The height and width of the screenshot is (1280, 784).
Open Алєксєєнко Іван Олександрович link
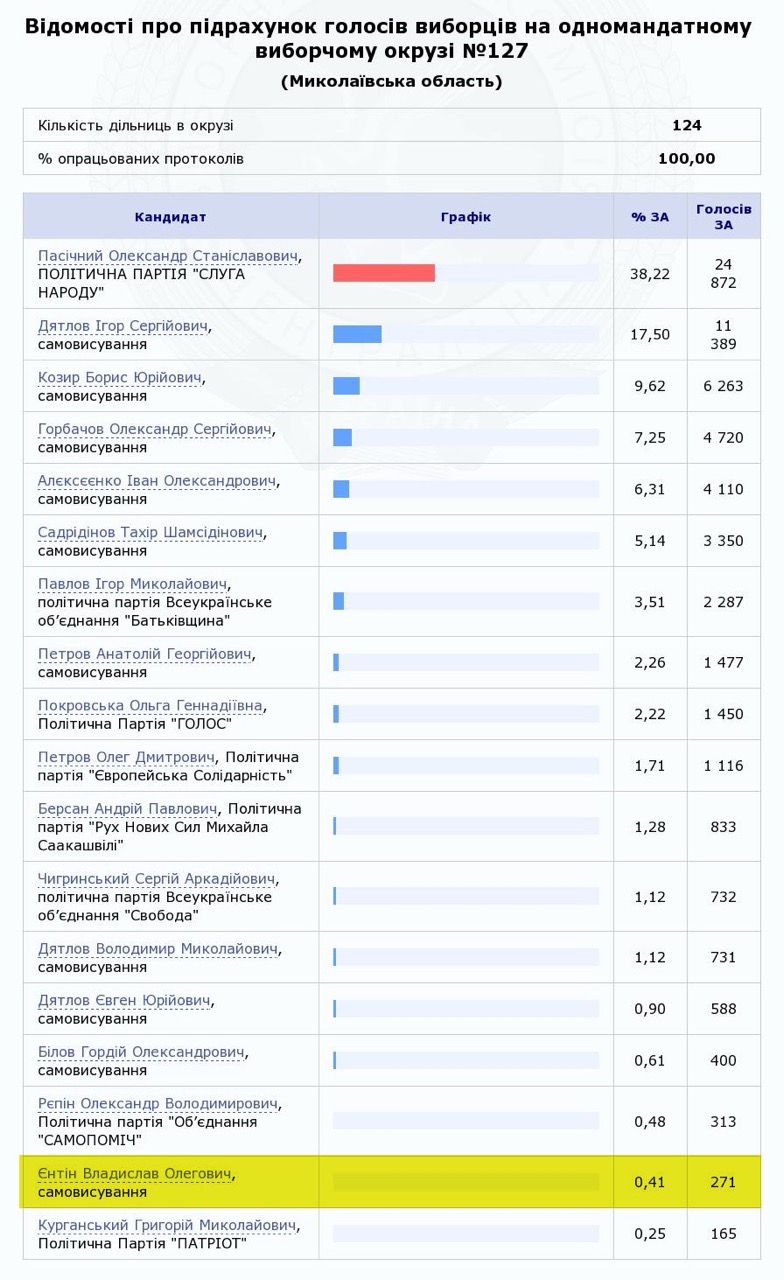point(157,481)
